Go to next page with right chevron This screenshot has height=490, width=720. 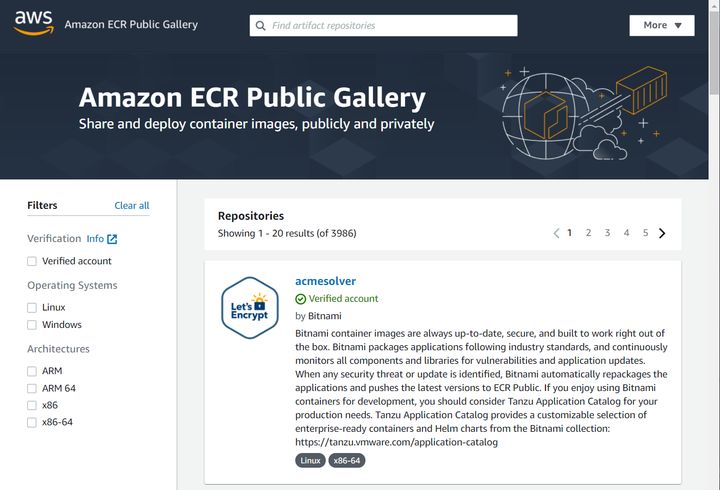tap(662, 233)
